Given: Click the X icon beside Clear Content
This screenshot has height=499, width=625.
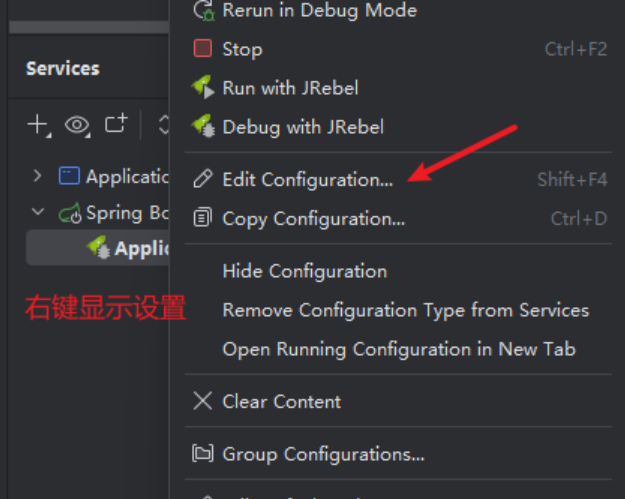Looking at the screenshot, I should (x=203, y=401).
